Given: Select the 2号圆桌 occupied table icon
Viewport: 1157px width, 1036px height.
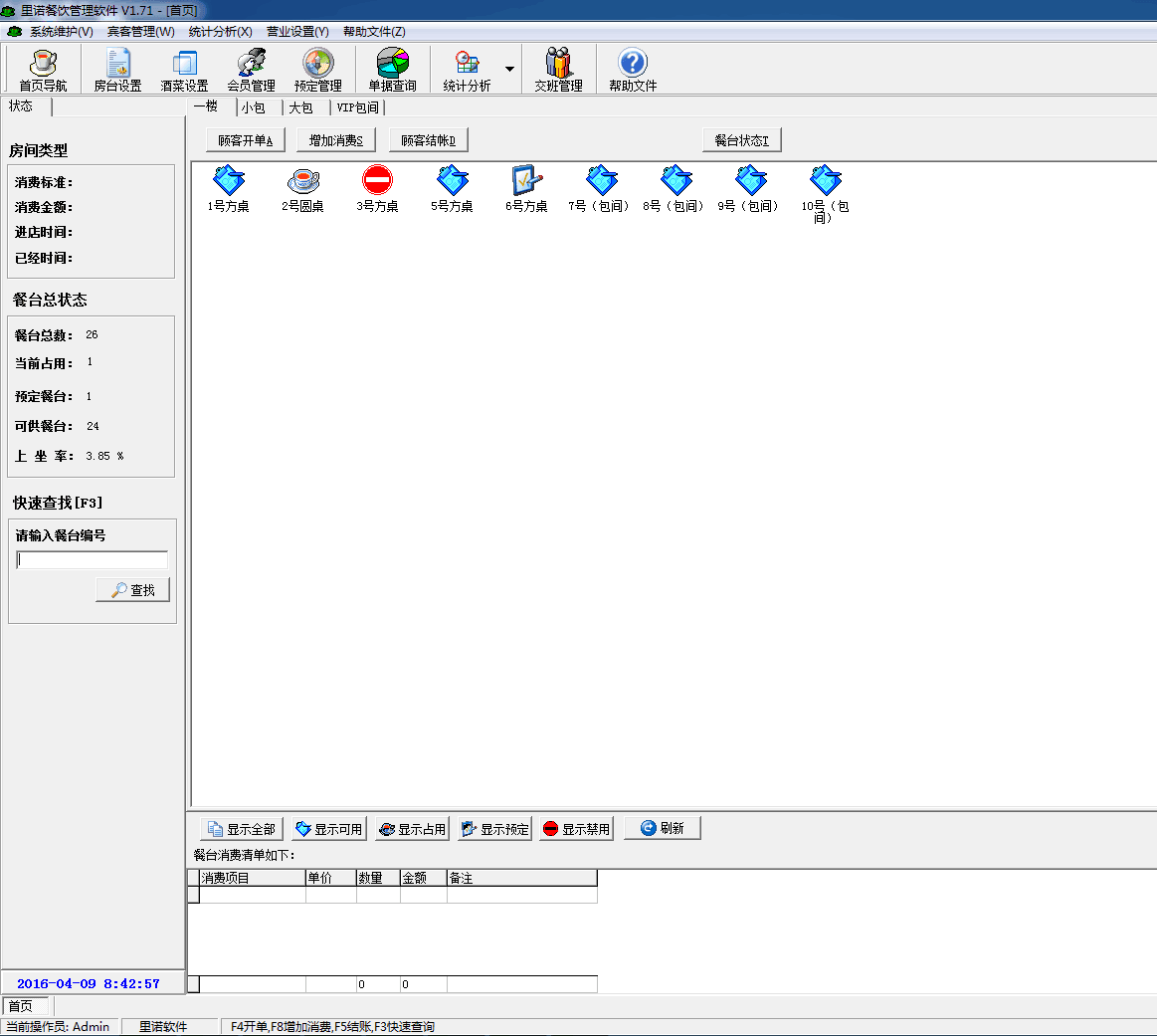Looking at the screenshot, I should pyautogui.click(x=302, y=189).
